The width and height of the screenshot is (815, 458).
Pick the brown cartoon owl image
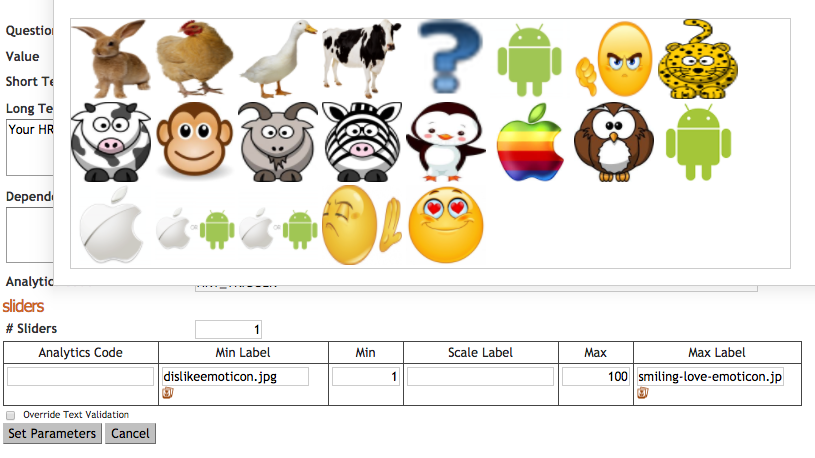tap(613, 142)
